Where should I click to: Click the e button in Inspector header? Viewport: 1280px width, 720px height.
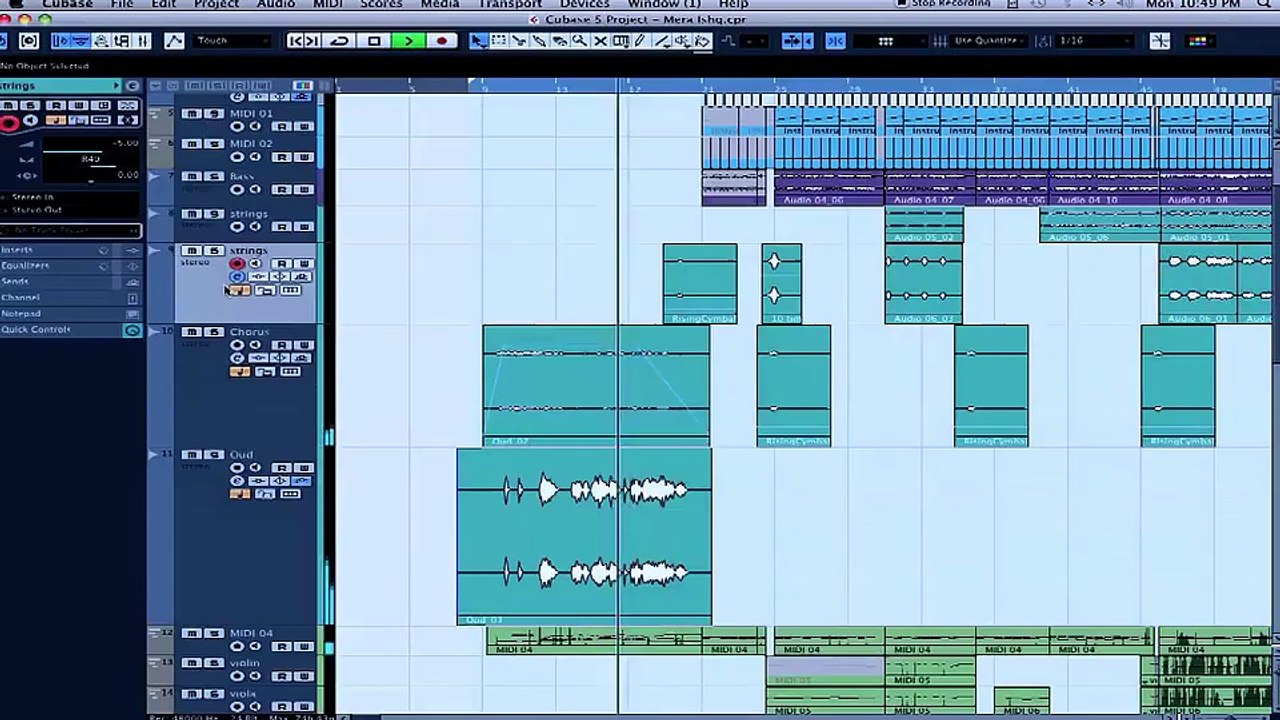tap(132, 86)
